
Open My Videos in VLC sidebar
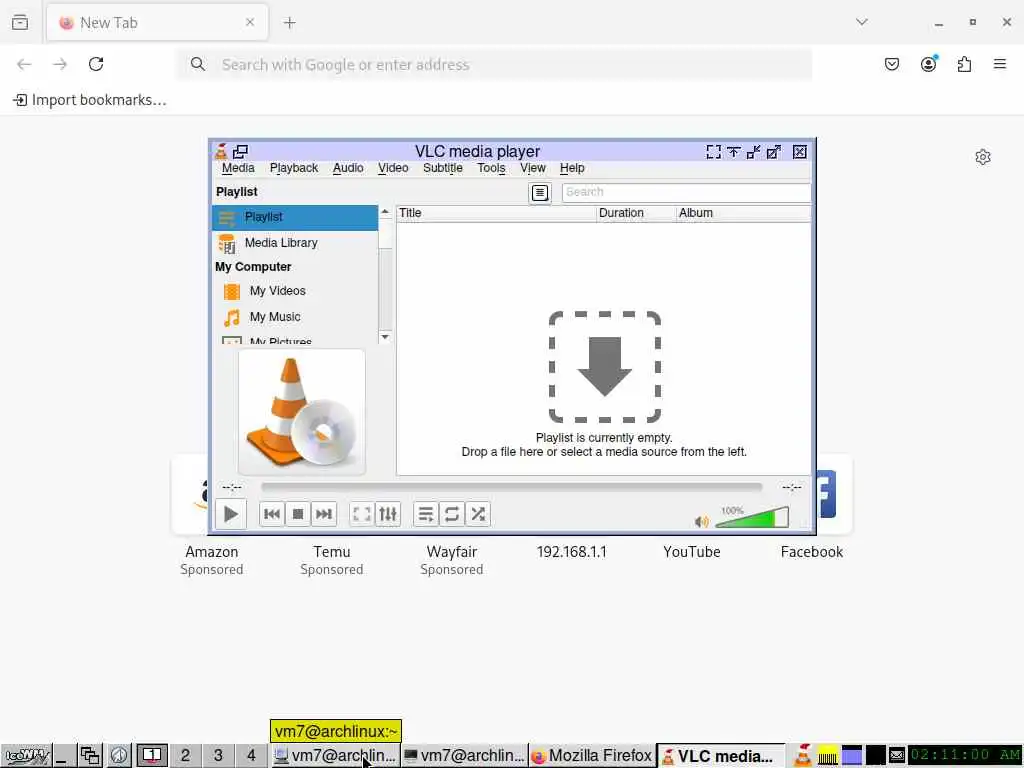click(x=295, y=291)
